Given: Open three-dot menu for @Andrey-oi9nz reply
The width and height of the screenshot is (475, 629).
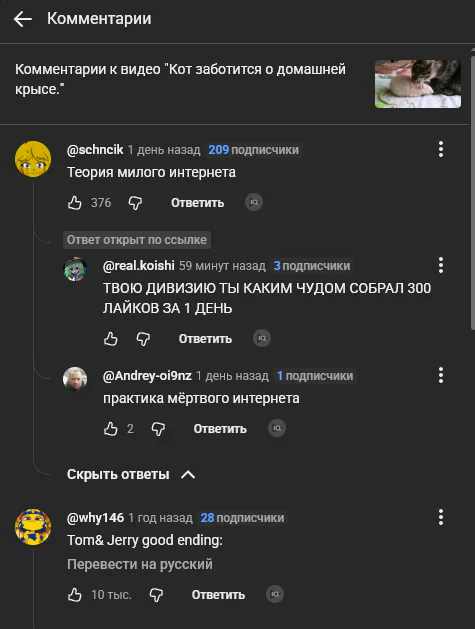Looking at the screenshot, I should point(441,375).
